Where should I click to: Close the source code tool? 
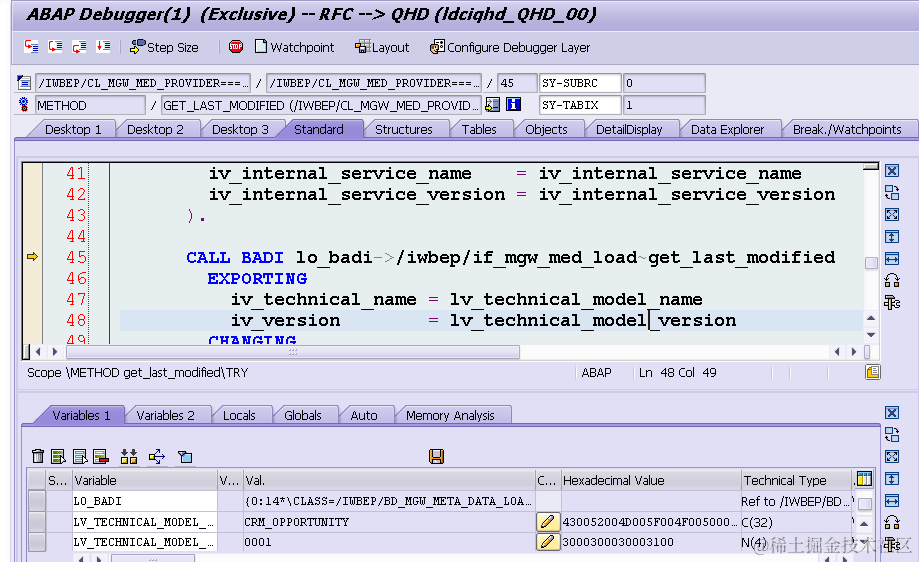click(891, 171)
